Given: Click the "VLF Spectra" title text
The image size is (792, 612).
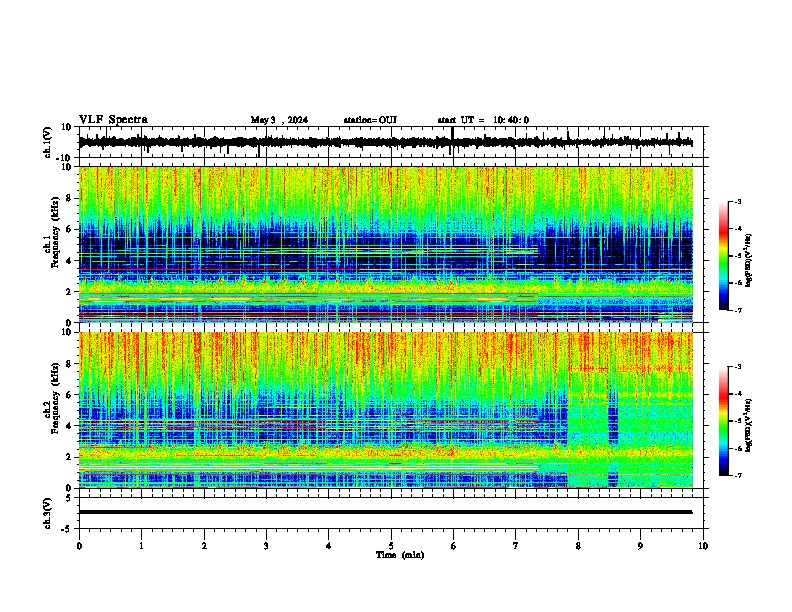Looking at the screenshot, I should (113, 119).
